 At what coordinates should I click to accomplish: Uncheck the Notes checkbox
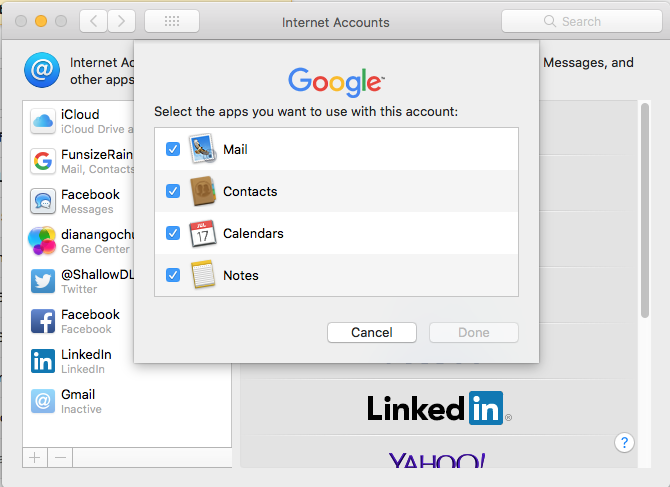[x=173, y=275]
